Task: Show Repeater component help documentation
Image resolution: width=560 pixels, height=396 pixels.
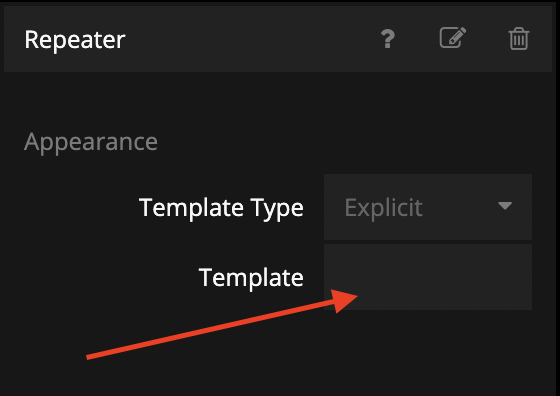Action: click(388, 39)
